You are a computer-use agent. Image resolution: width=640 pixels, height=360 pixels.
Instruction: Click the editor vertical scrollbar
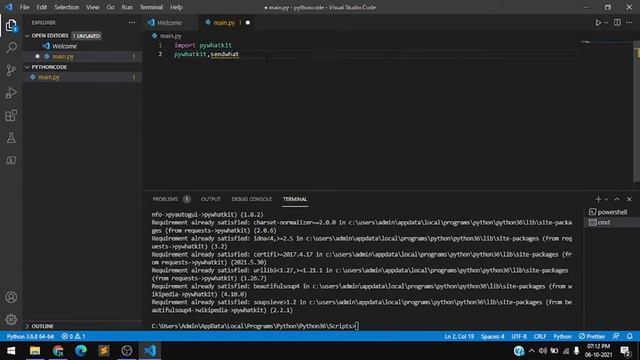pyautogui.click(x=636, y=111)
